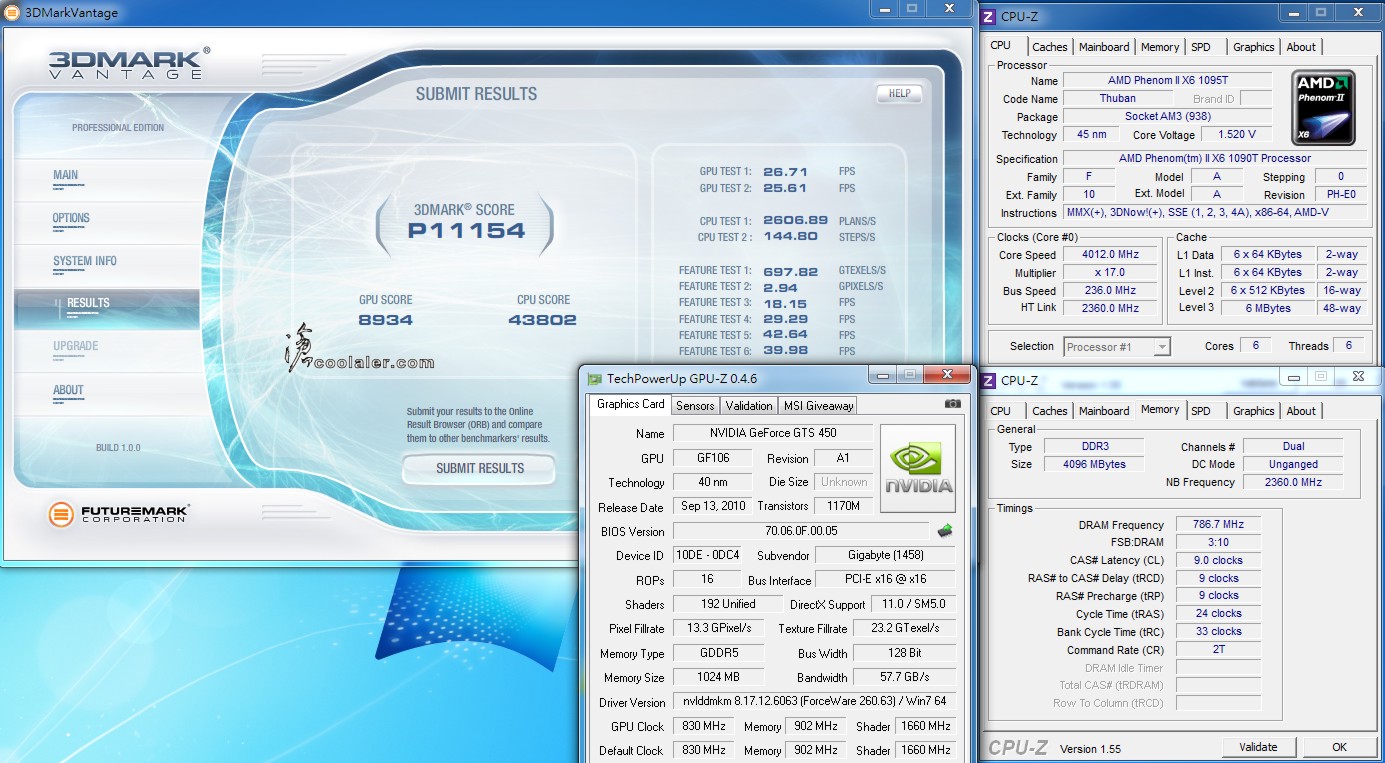Open System Info section in 3DMark
This screenshot has width=1385, height=763.
[85, 261]
